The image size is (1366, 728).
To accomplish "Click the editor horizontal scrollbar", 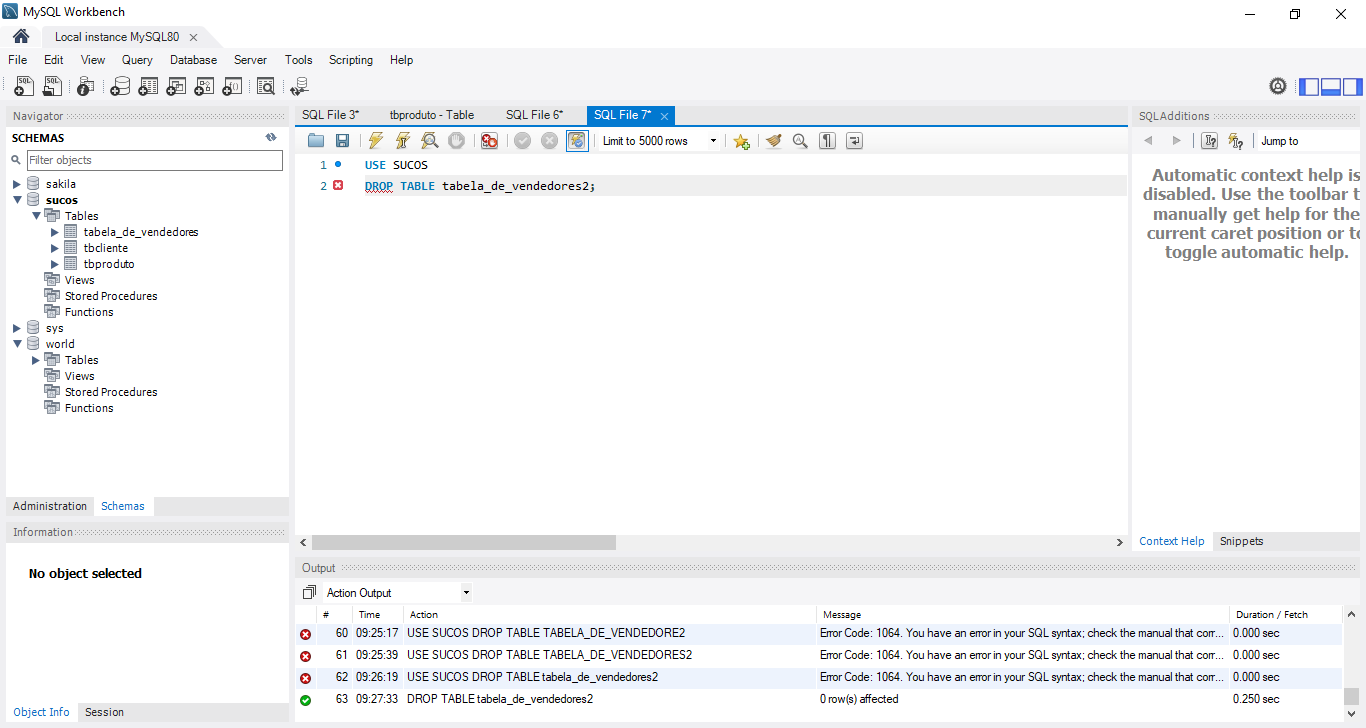I will click(464, 542).
